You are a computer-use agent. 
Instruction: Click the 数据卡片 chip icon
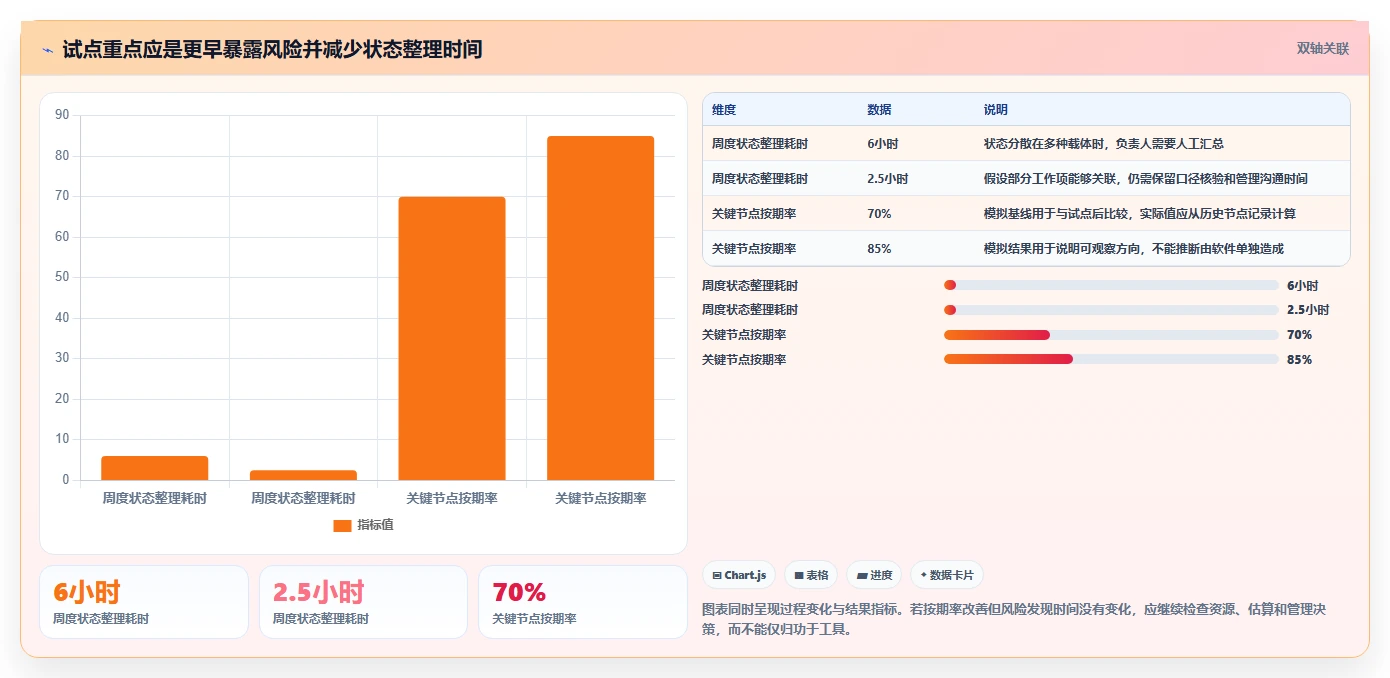[x=923, y=576]
